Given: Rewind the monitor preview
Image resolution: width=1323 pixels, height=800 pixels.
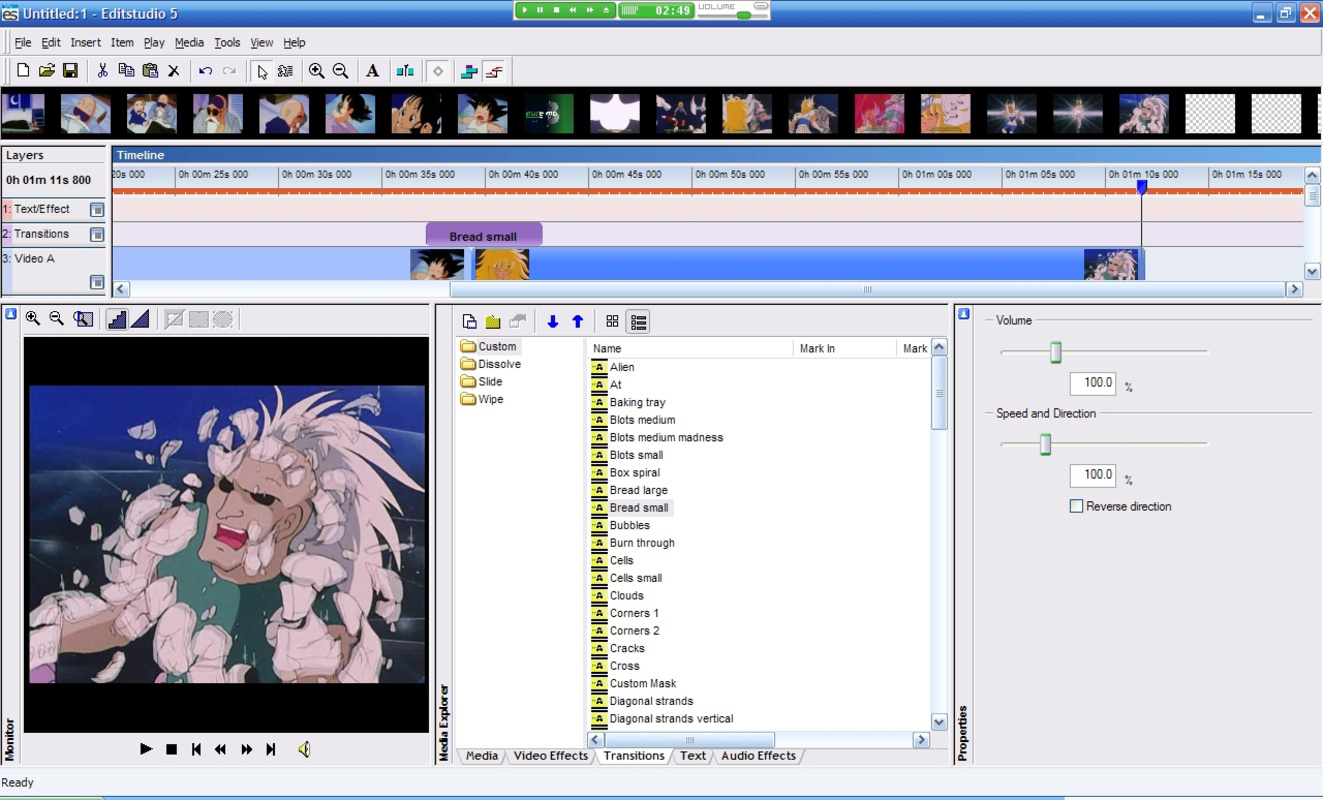Looking at the screenshot, I should click(x=221, y=749).
